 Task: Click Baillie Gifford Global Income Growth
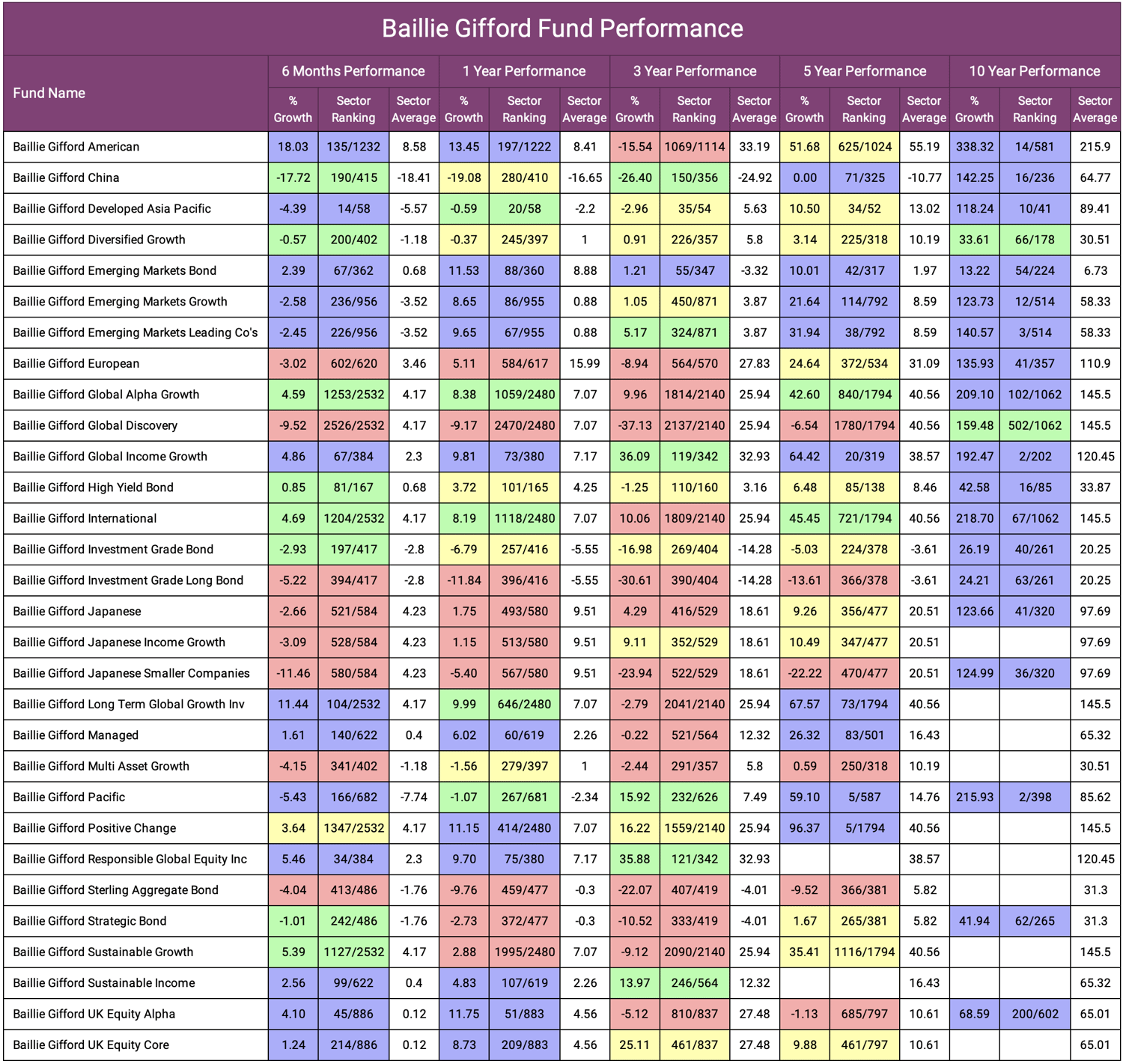(110, 457)
